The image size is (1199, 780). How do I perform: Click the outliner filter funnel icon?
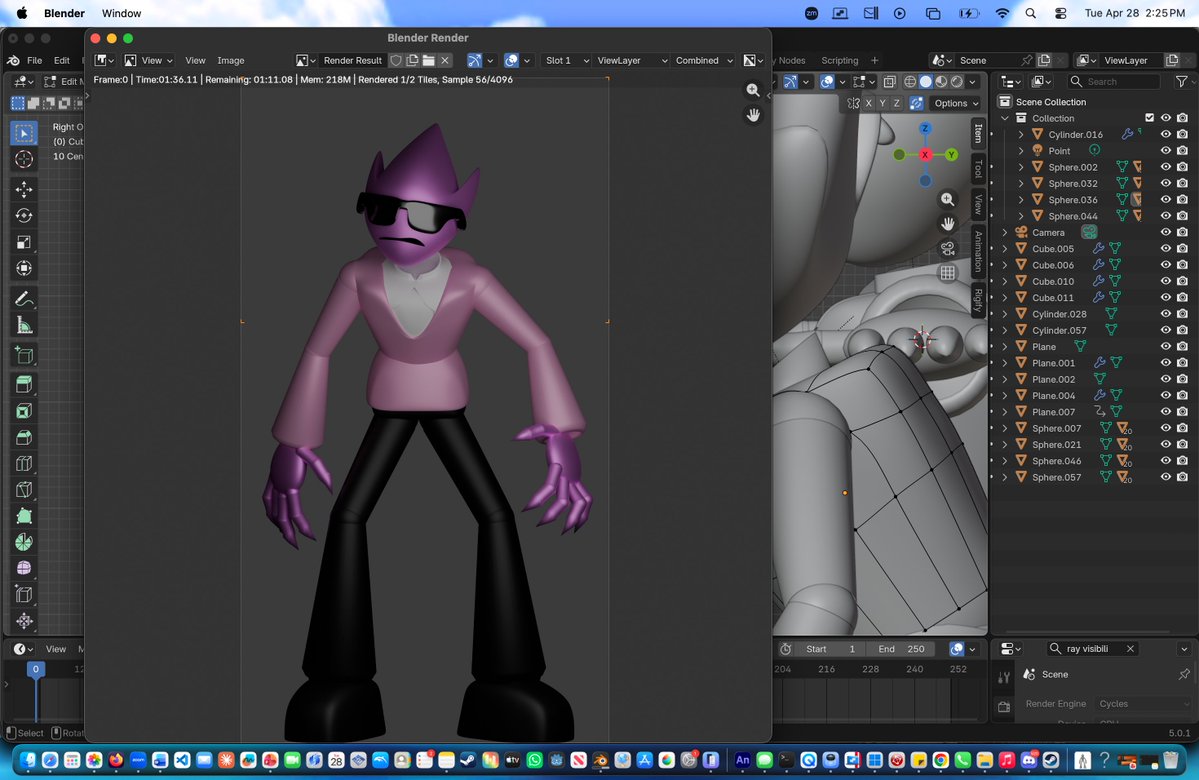click(1181, 81)
